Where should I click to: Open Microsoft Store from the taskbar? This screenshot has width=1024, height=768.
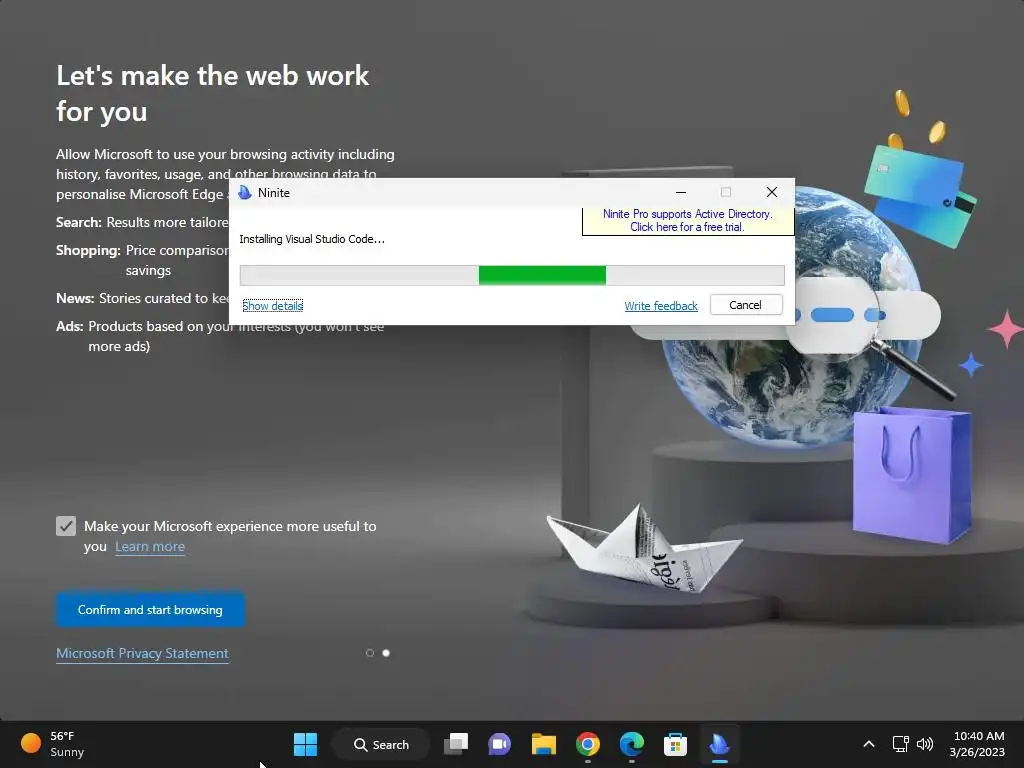click(675, 744)
